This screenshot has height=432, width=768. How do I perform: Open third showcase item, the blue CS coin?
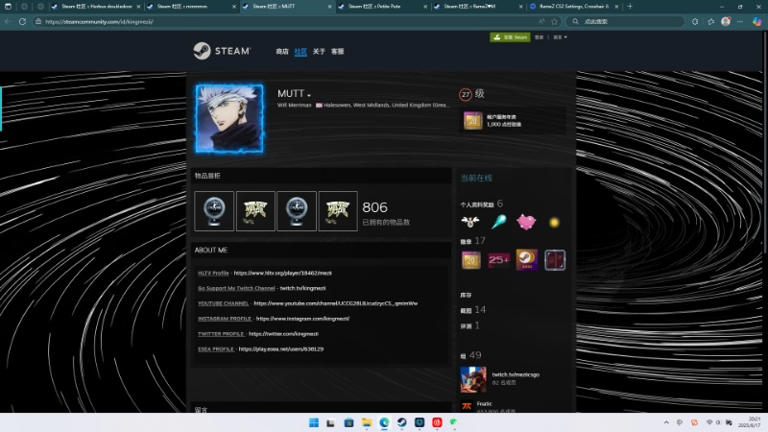pyautogui.click(x=297, y=211)
